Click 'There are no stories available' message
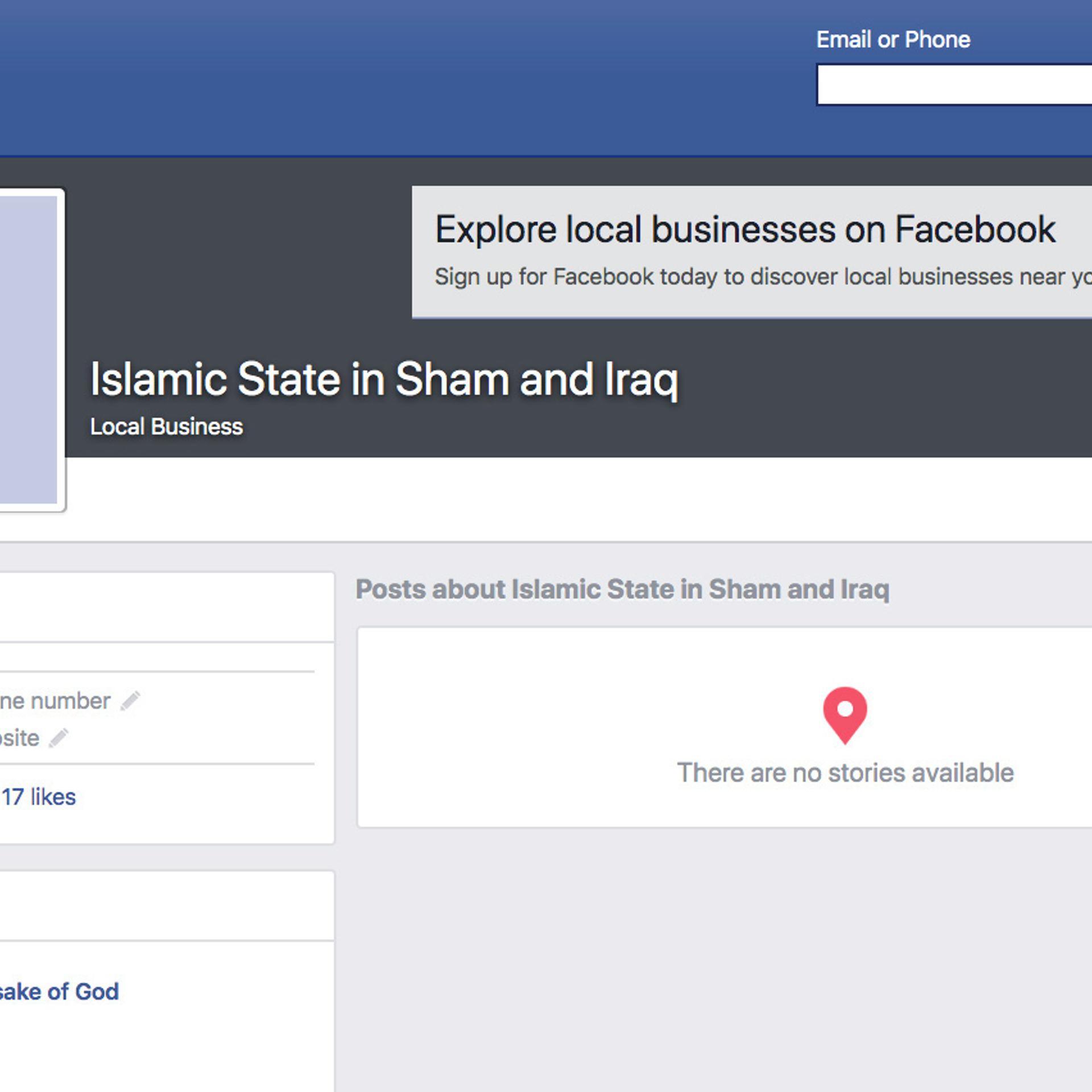The width and height of the screenshot is (1092, 1092). [845, 773]
